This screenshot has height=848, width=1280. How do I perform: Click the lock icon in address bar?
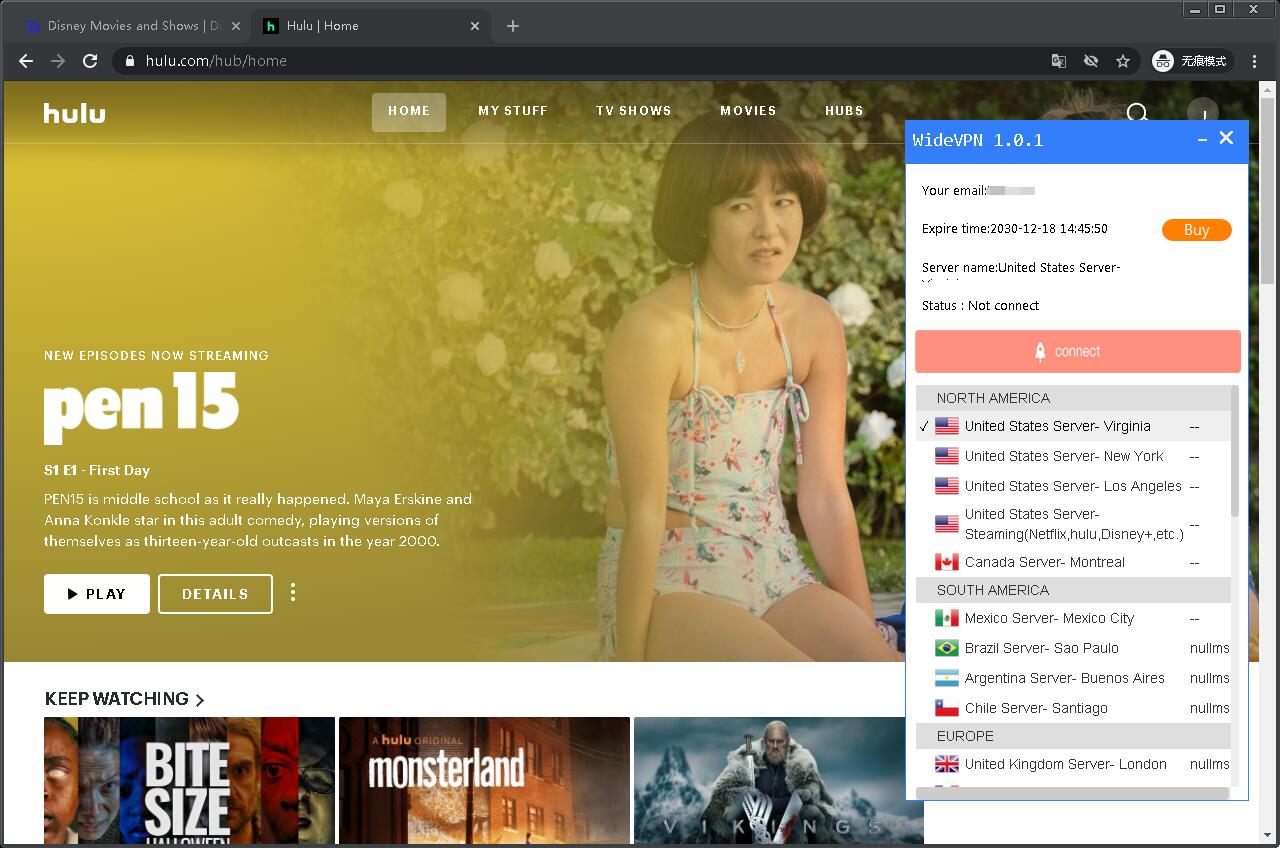(x=130, y=61)
